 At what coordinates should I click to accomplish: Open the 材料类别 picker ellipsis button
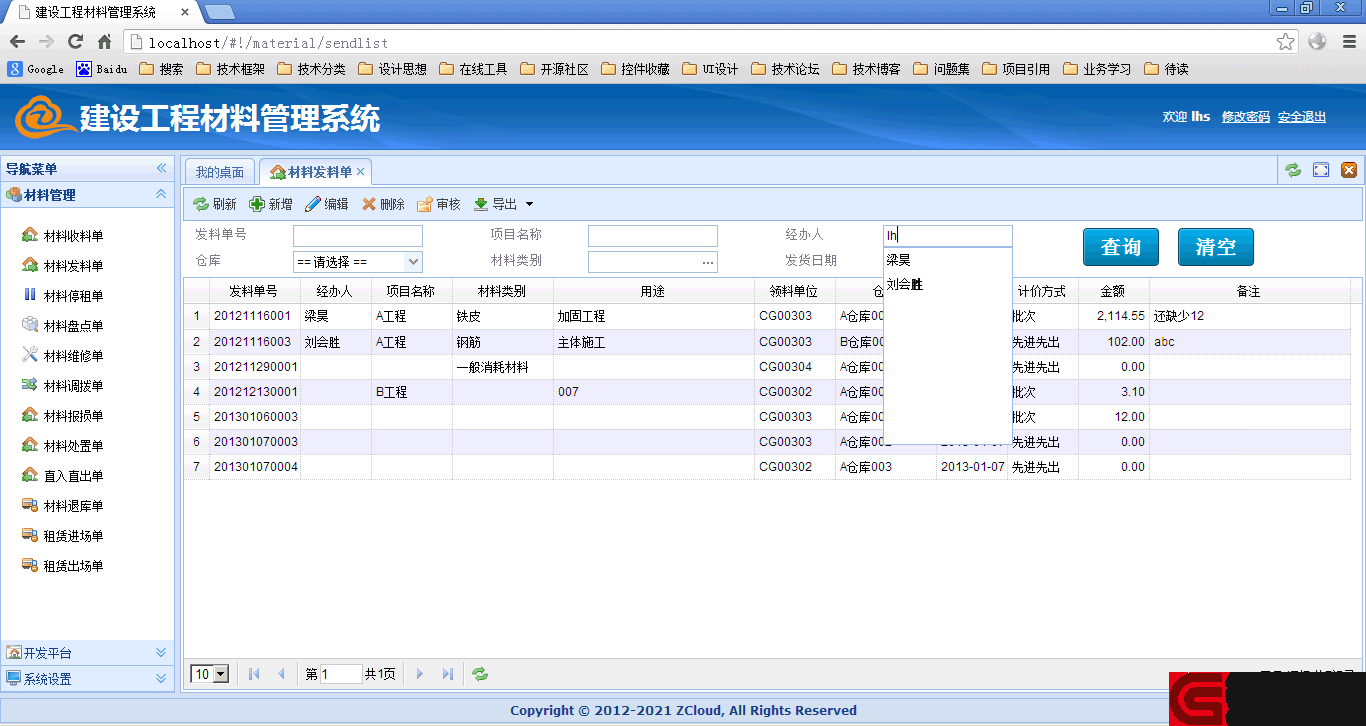pyautogui.click(x=709, y=262)
